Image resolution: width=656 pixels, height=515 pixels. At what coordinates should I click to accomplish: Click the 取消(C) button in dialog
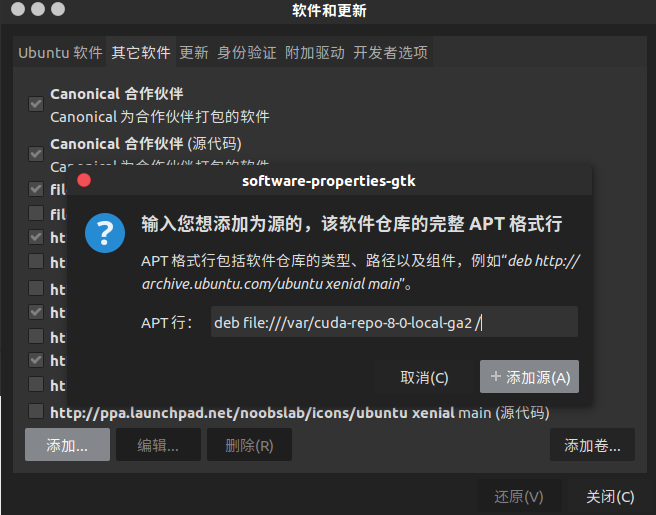424,377
